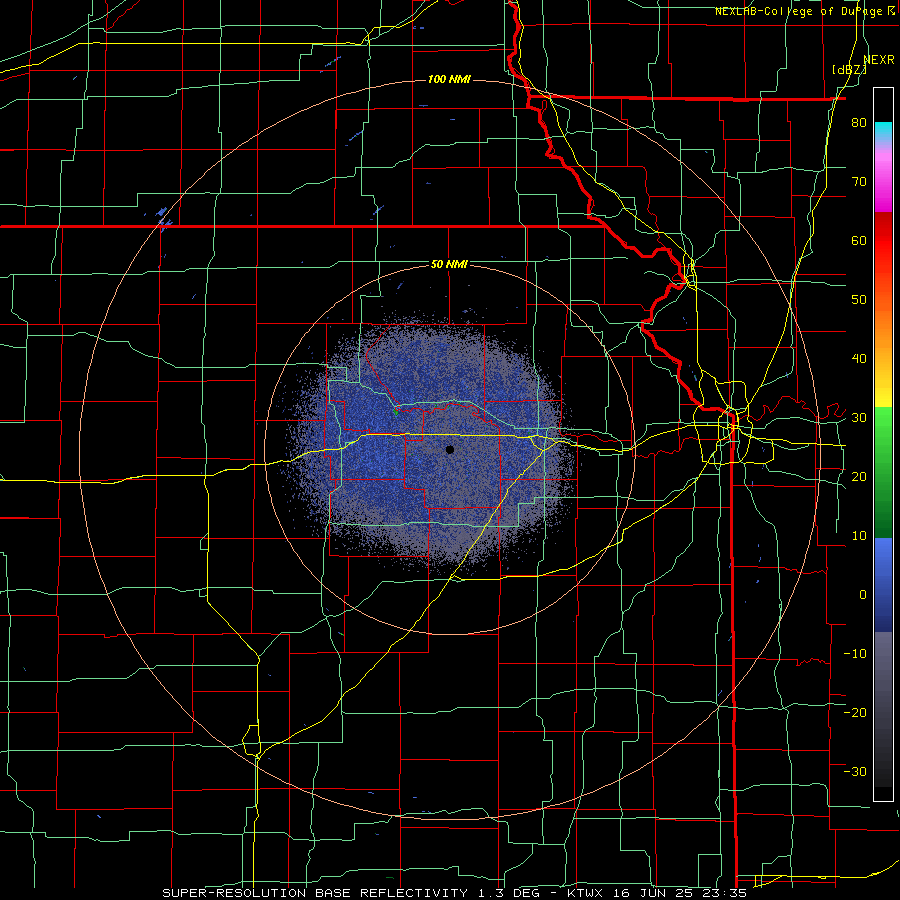
Task: Click the 30 dBZ label on color scale
Action: point(859,418)
